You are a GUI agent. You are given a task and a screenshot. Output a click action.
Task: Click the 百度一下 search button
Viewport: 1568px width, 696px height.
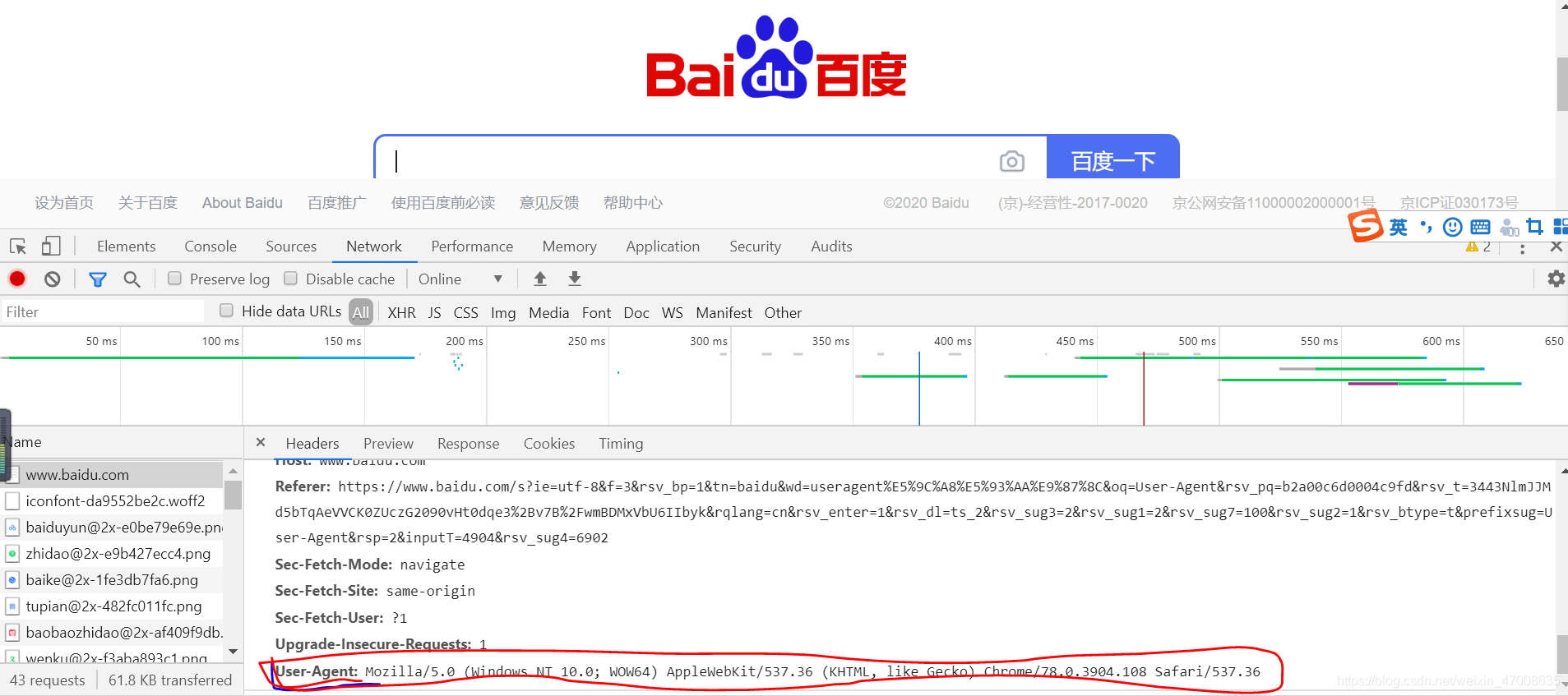pyautogui.click(x=1113, y=158)
